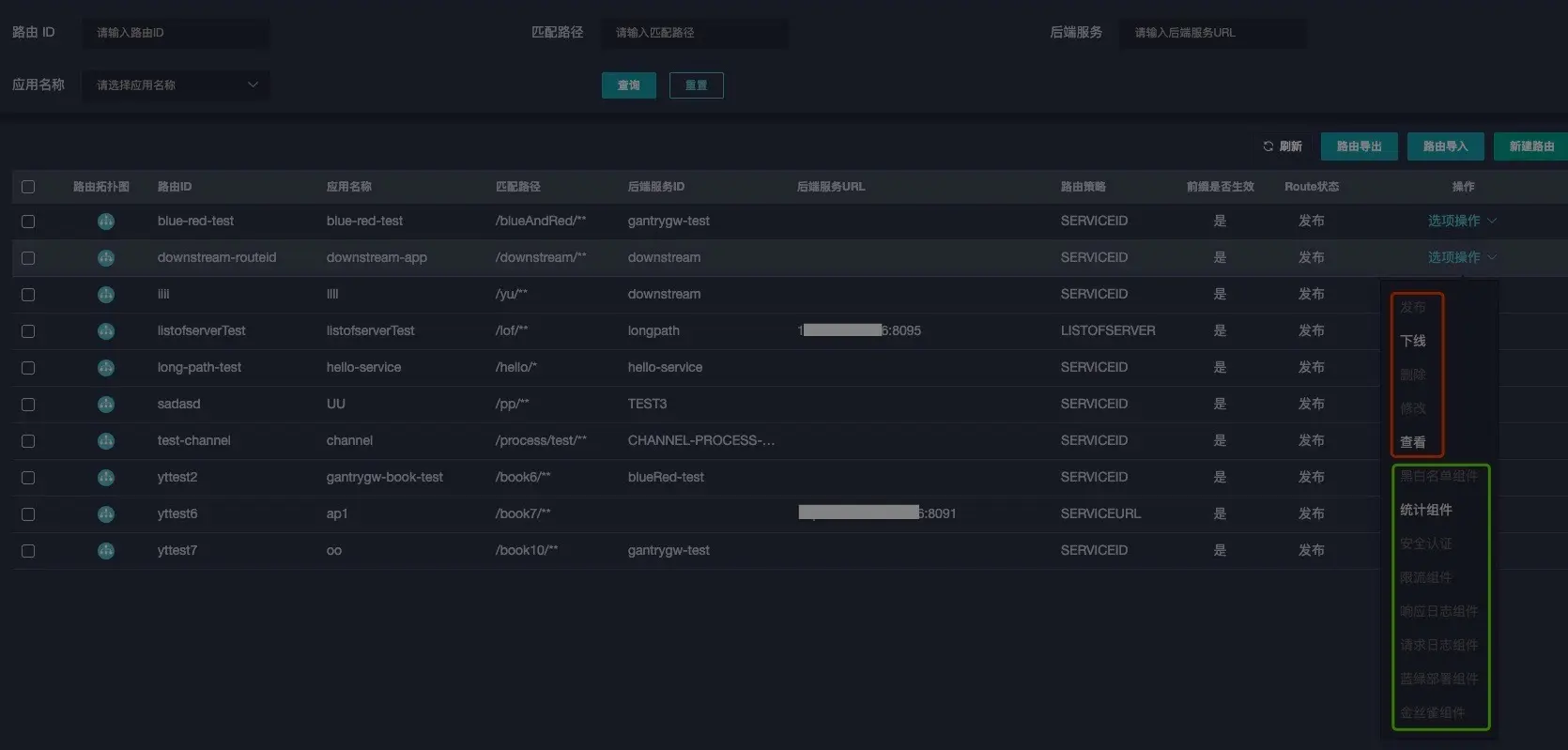The height and width of the screenshot is (750, 1568).
Task: Click the blueRed-test backend service cell
Action: click(666, 477)
